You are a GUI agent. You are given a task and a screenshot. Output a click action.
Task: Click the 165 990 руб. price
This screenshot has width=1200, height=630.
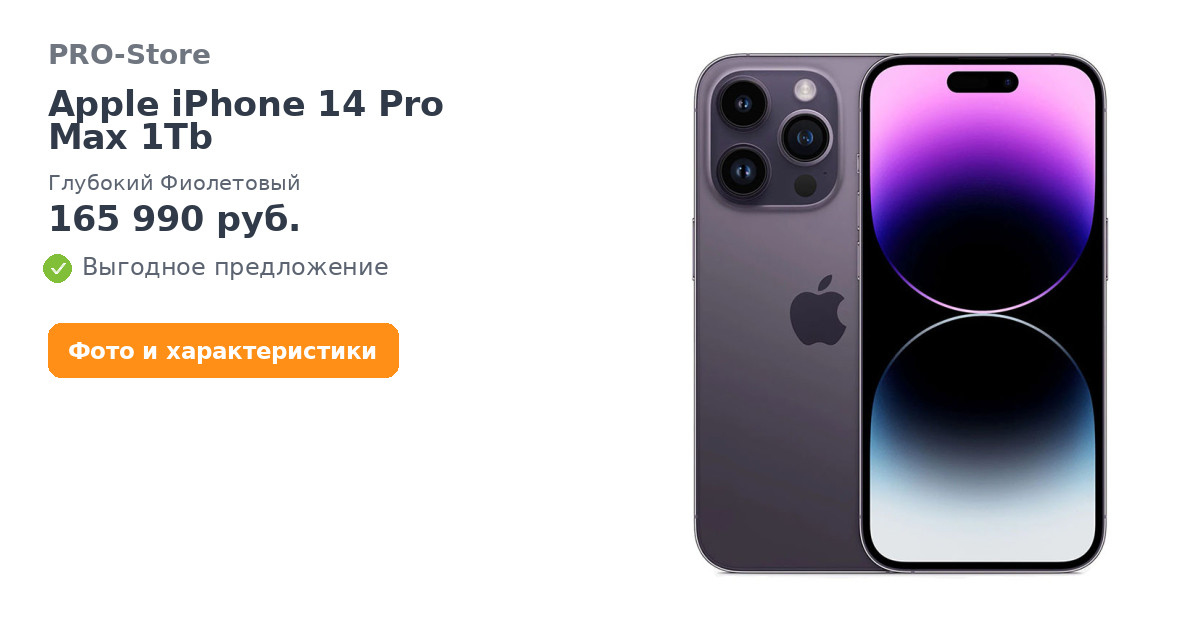pos(174,219)
